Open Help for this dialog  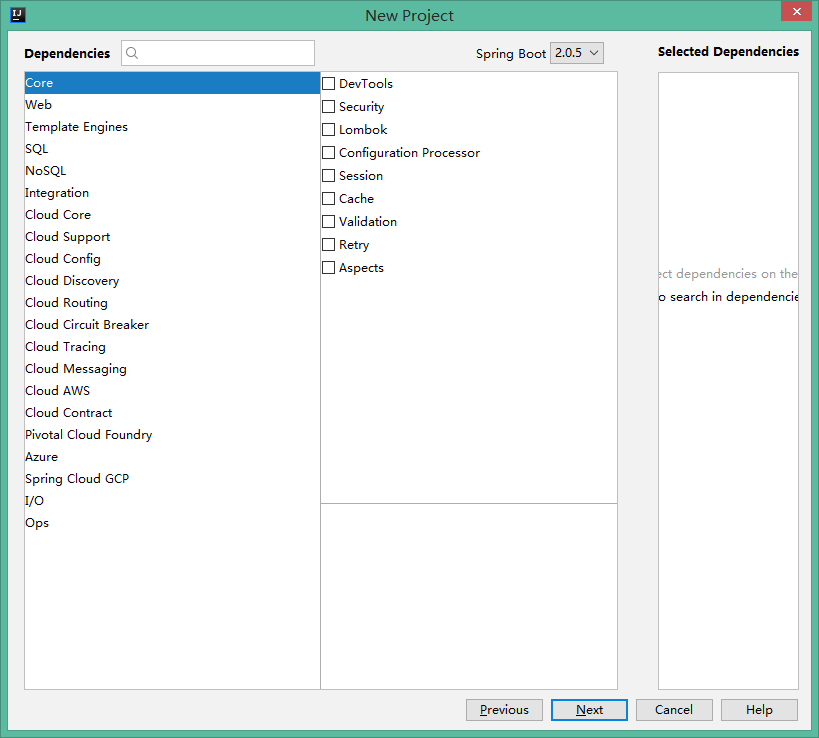[x=759, y=710]
